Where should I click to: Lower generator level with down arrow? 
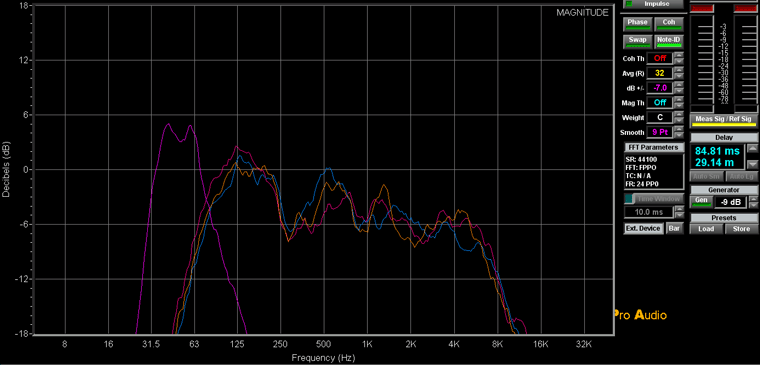click(753, 206)
